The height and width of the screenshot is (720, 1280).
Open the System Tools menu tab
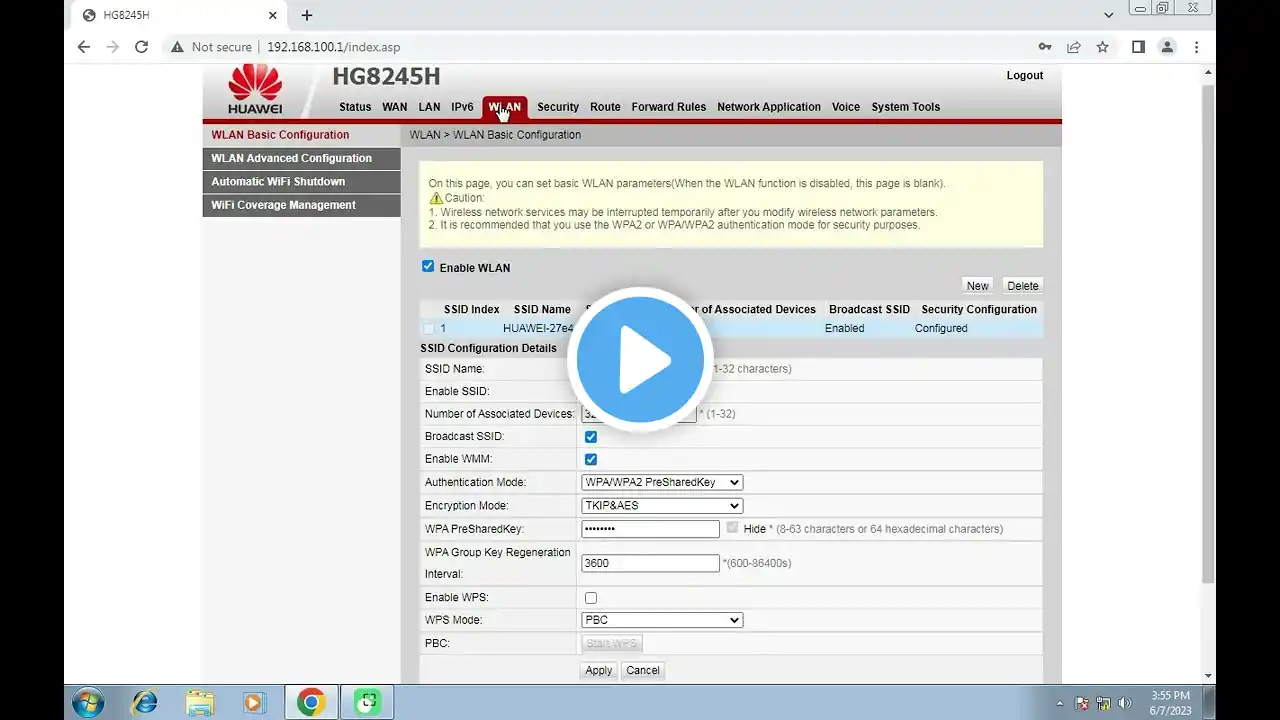pos(906,107)
